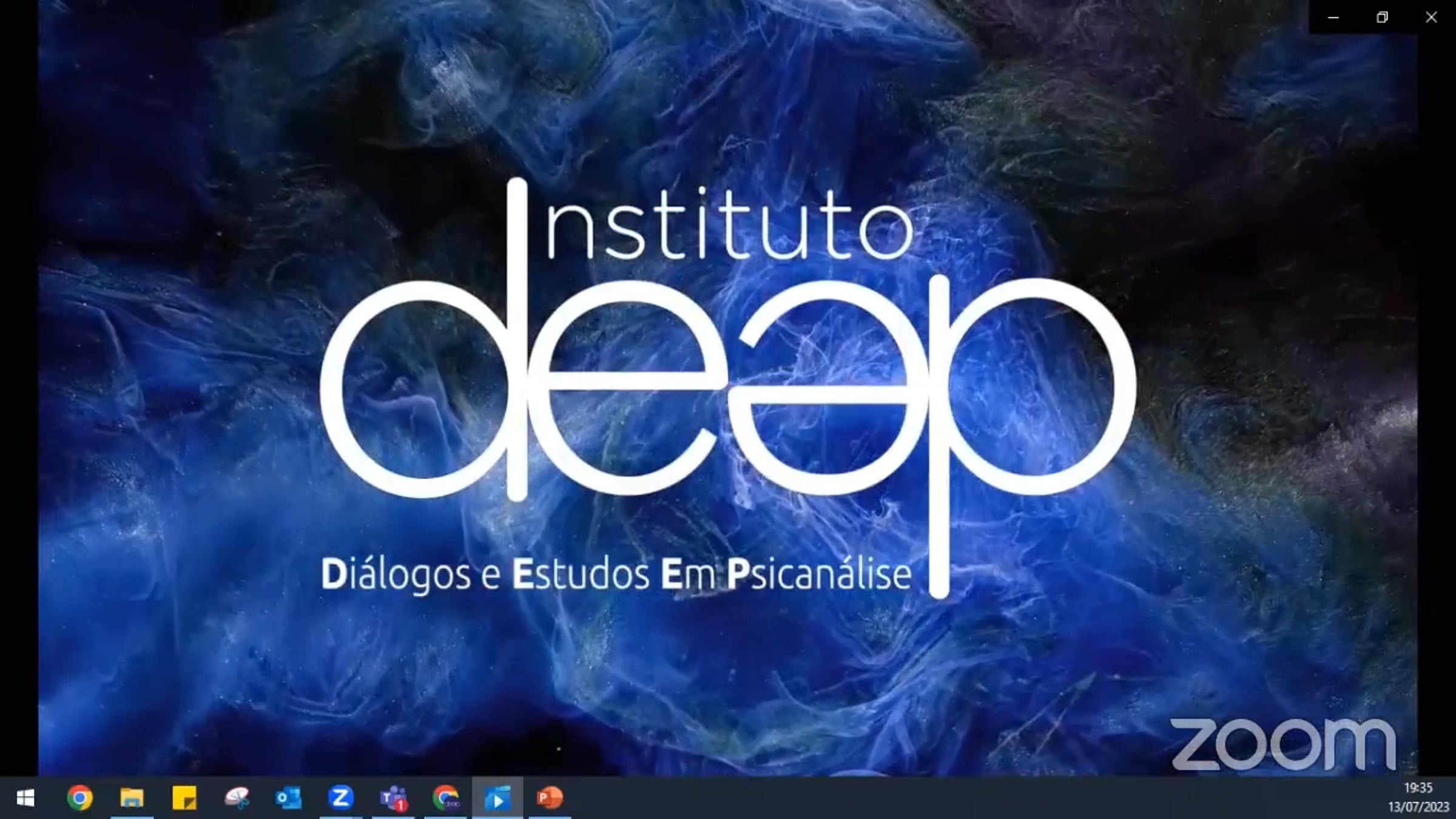Open Microsoft Teams with notification badge
Screen dimensions: 1456x819
[x=393, y=798]
